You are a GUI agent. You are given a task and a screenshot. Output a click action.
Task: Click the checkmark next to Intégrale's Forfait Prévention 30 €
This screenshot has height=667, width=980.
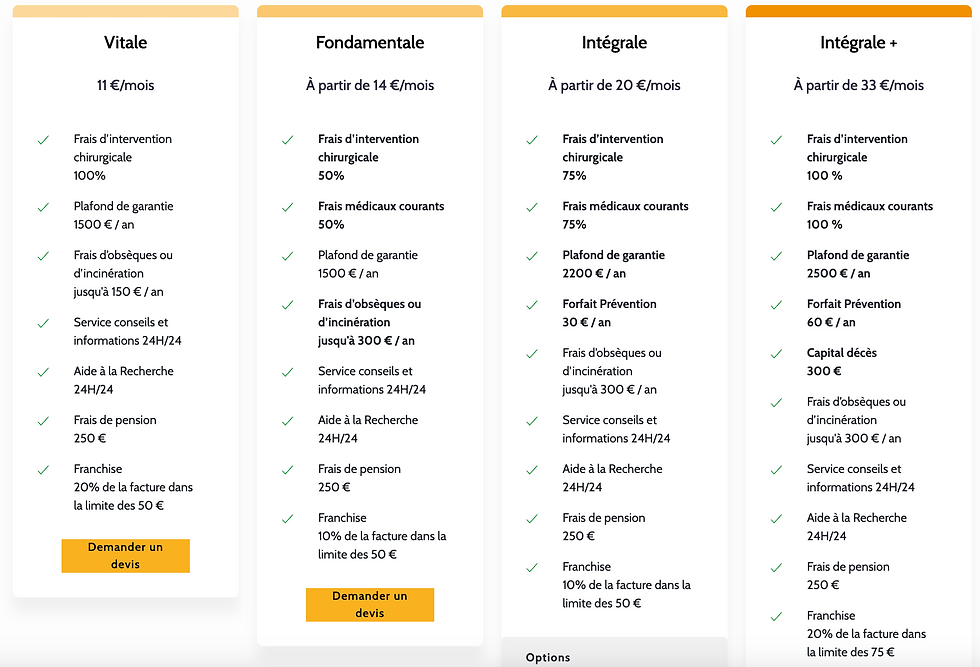pos(532,305)
